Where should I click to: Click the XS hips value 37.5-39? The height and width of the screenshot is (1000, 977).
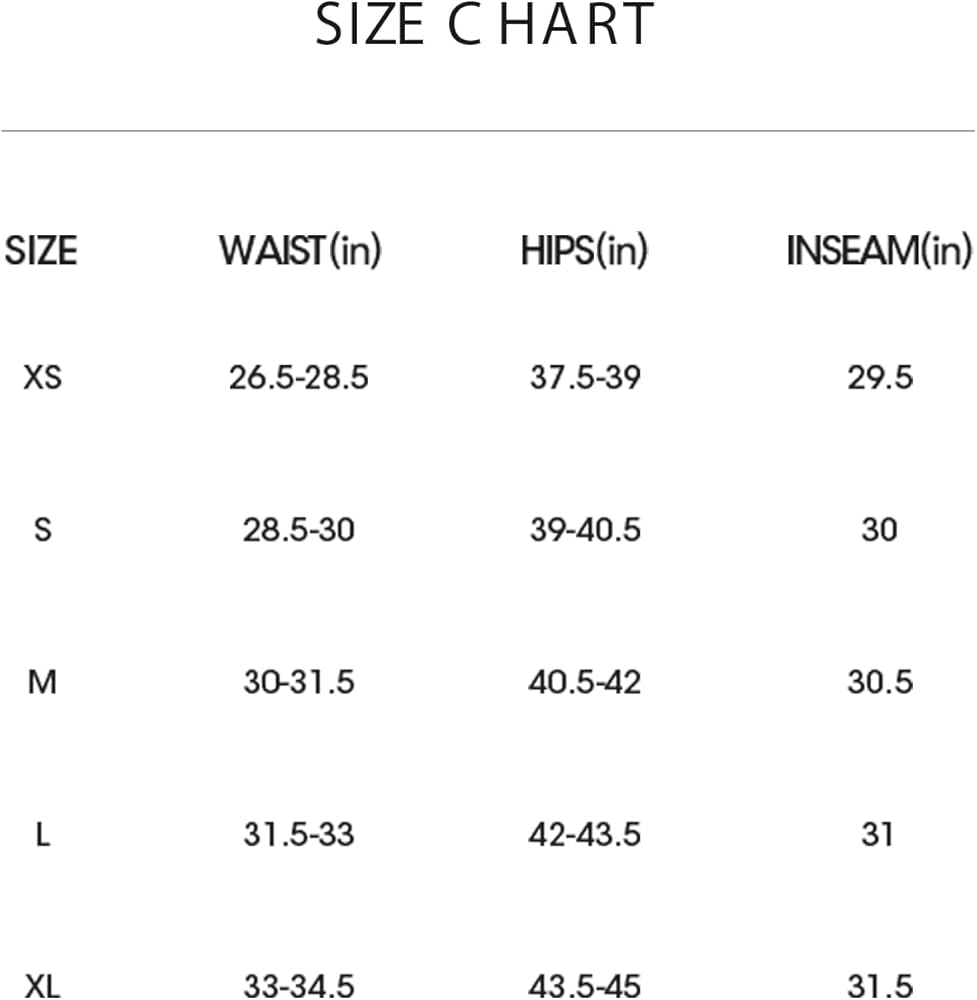(x=585, y=378)
